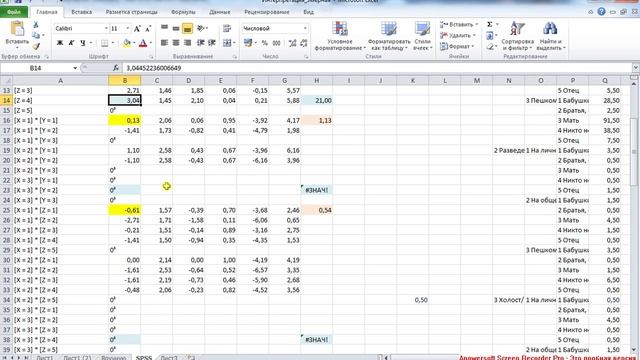Click the Clear eraser icon
This screenshot has width=640, height=360.
point(490,47)
